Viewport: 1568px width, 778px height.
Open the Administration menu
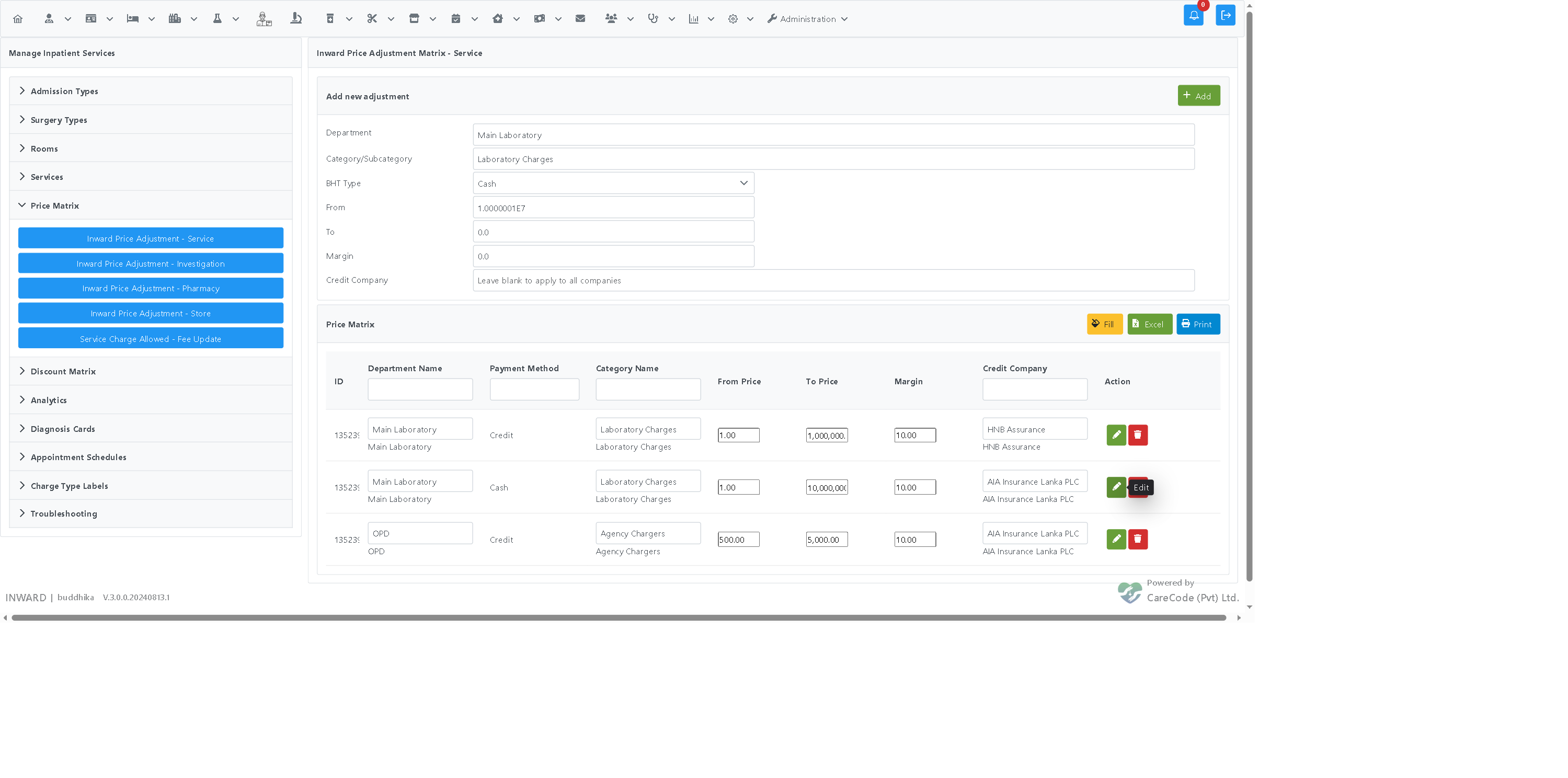[x=807, y=19]
